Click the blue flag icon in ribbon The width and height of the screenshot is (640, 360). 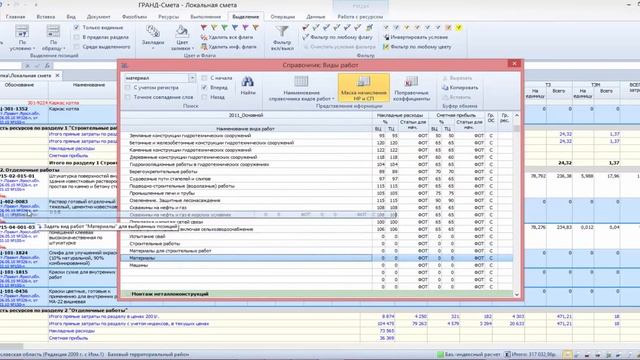(x=235, y=28)
